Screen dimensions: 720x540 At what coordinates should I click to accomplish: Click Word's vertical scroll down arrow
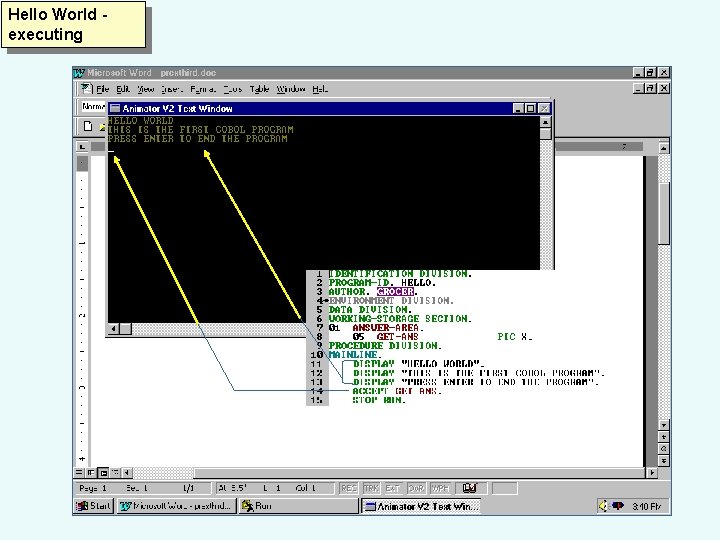[x=664, y=425]
